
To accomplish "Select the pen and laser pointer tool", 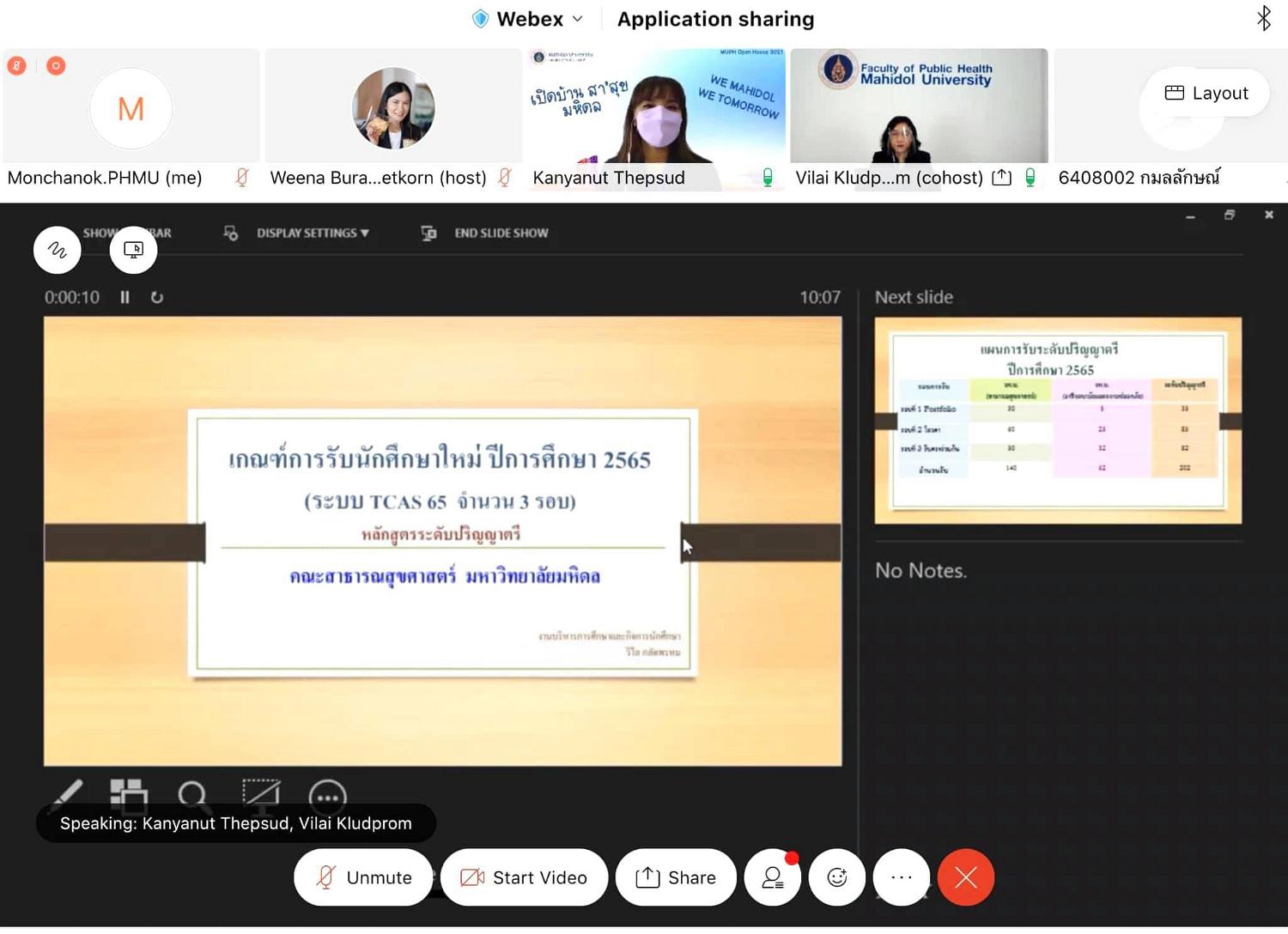I will 67,794.
